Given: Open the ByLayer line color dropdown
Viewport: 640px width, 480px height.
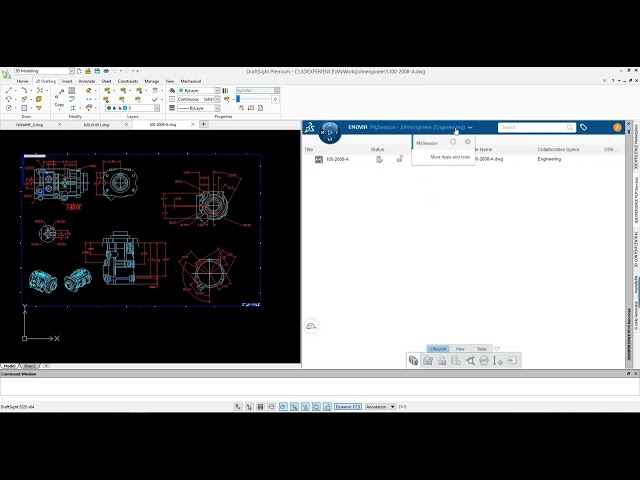Looking at the screenshot, I should [x=217, y=90].
